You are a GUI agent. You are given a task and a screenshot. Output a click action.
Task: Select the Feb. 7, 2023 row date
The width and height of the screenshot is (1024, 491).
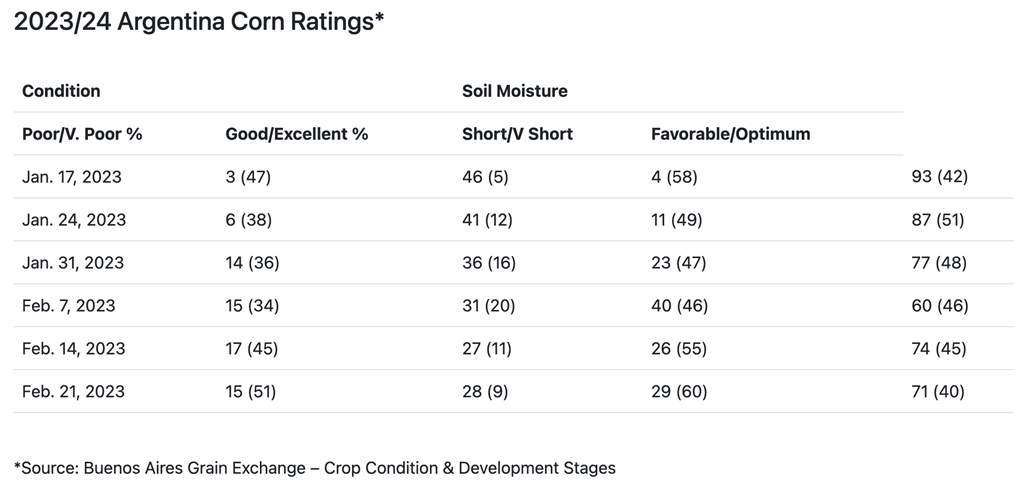[x=70, y=306]
